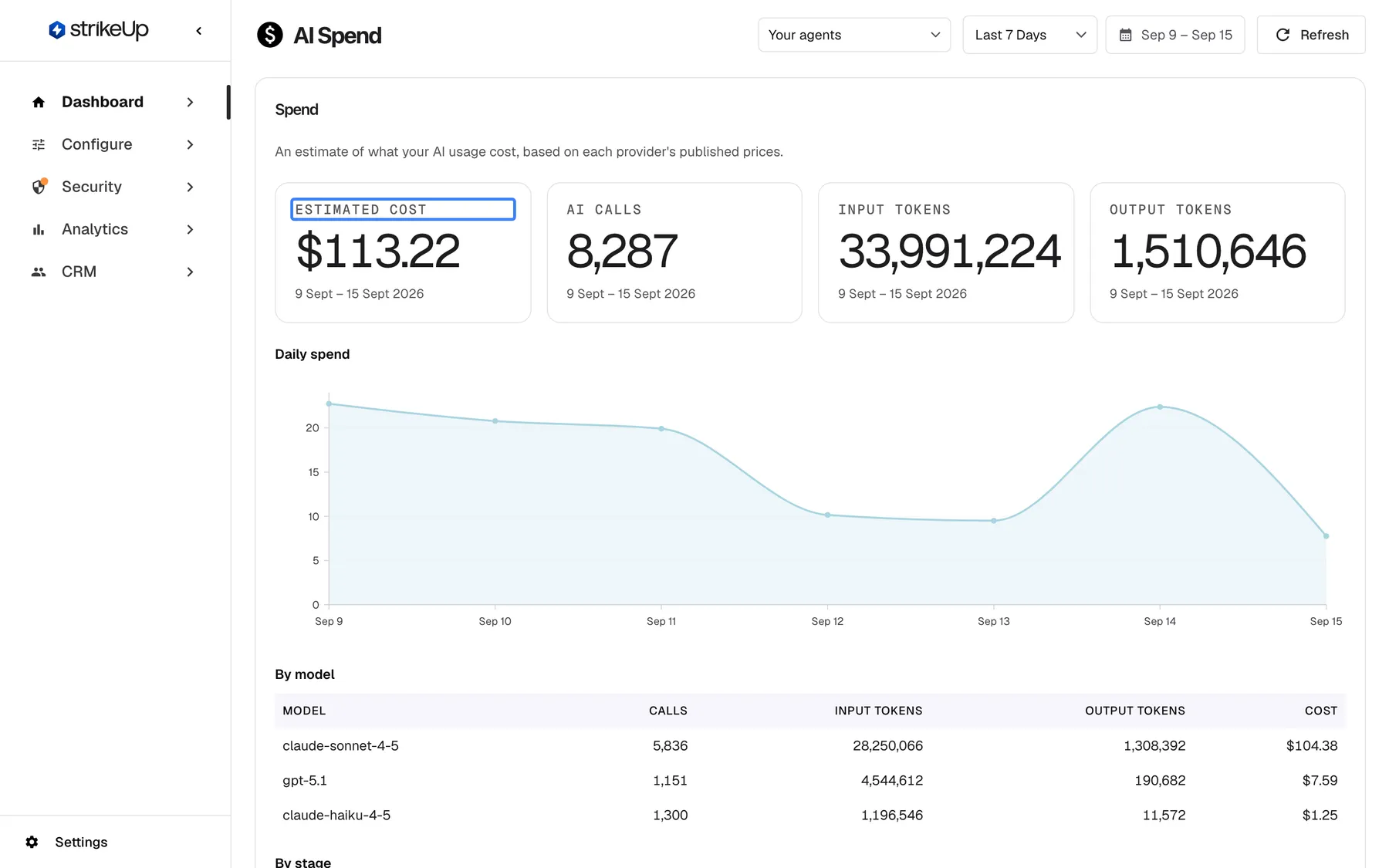
Task: Open the Configure section
Action: coord(113,144)
